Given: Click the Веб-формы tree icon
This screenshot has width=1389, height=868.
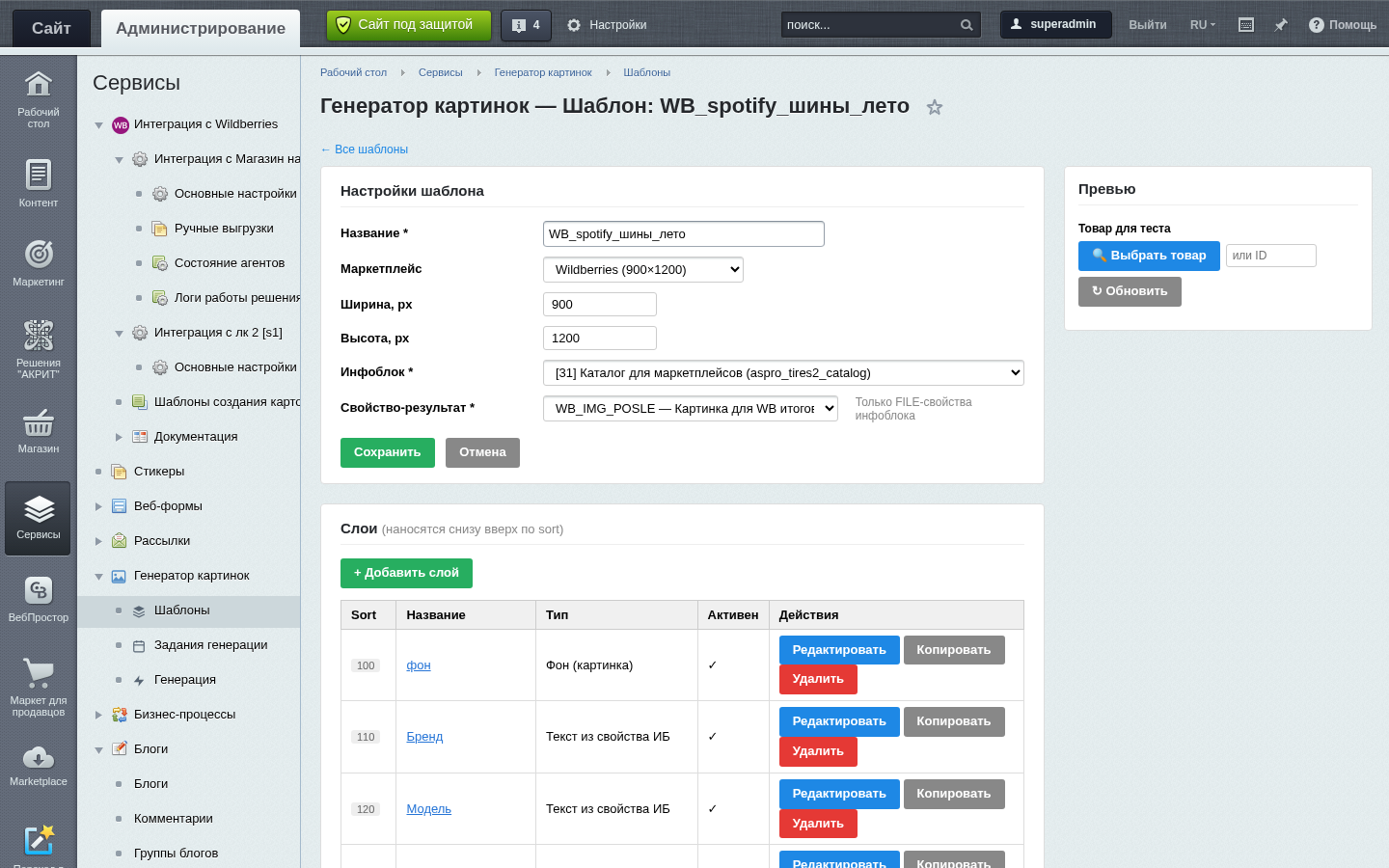Looking at the screenshot, I should [120, 506].
